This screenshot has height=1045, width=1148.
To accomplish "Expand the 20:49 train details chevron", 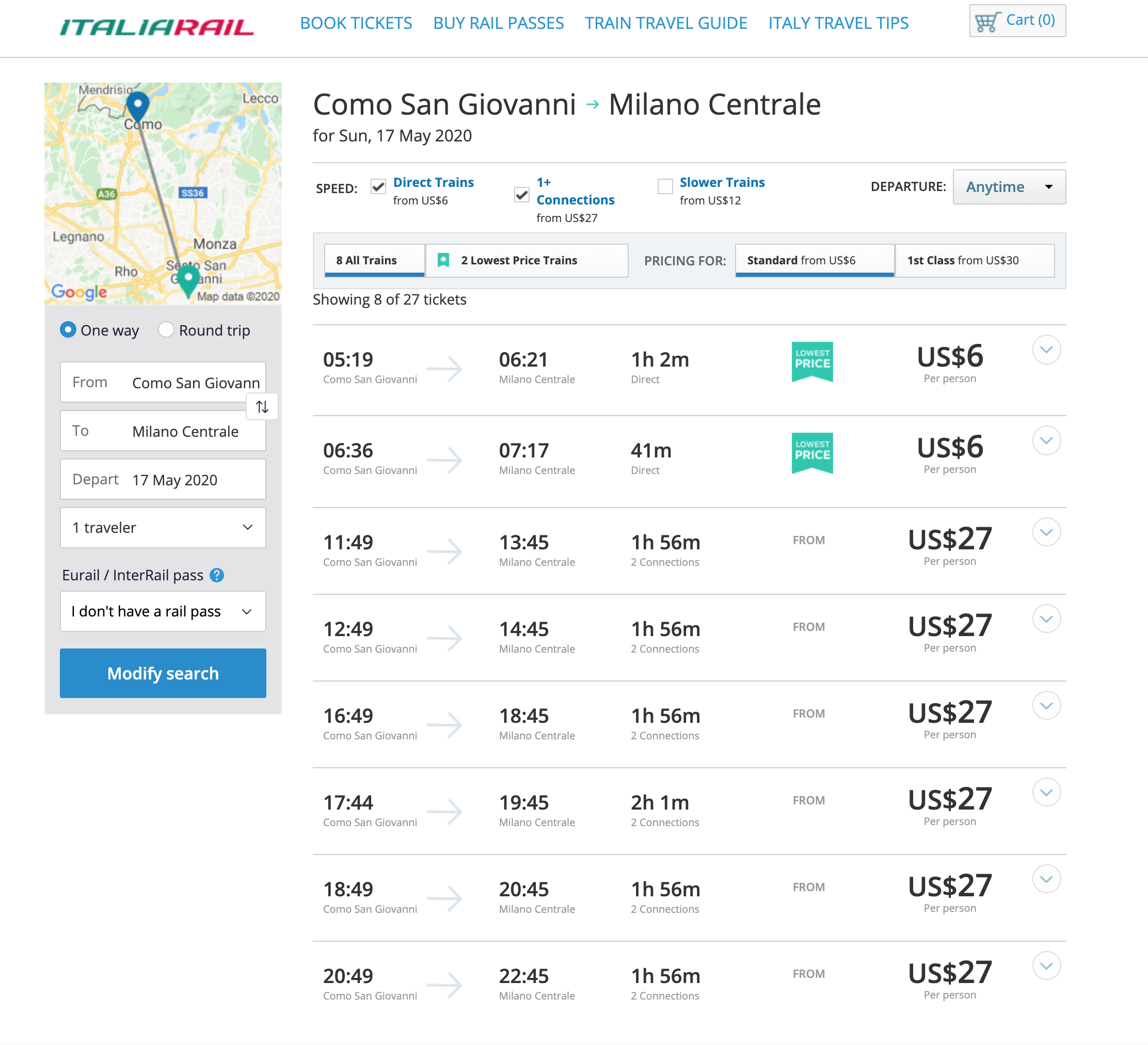I will click(x=1046, y=966).
